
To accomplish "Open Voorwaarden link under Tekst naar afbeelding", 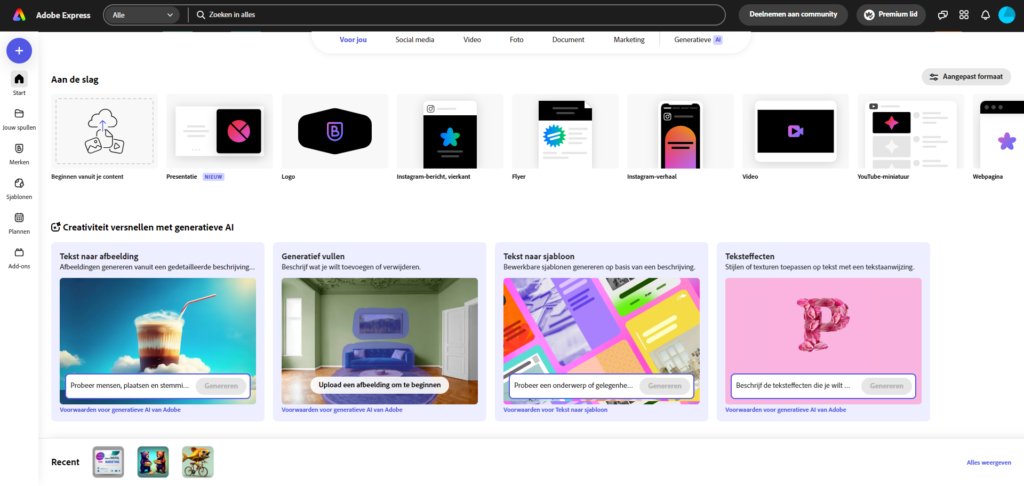I will 120,410.
